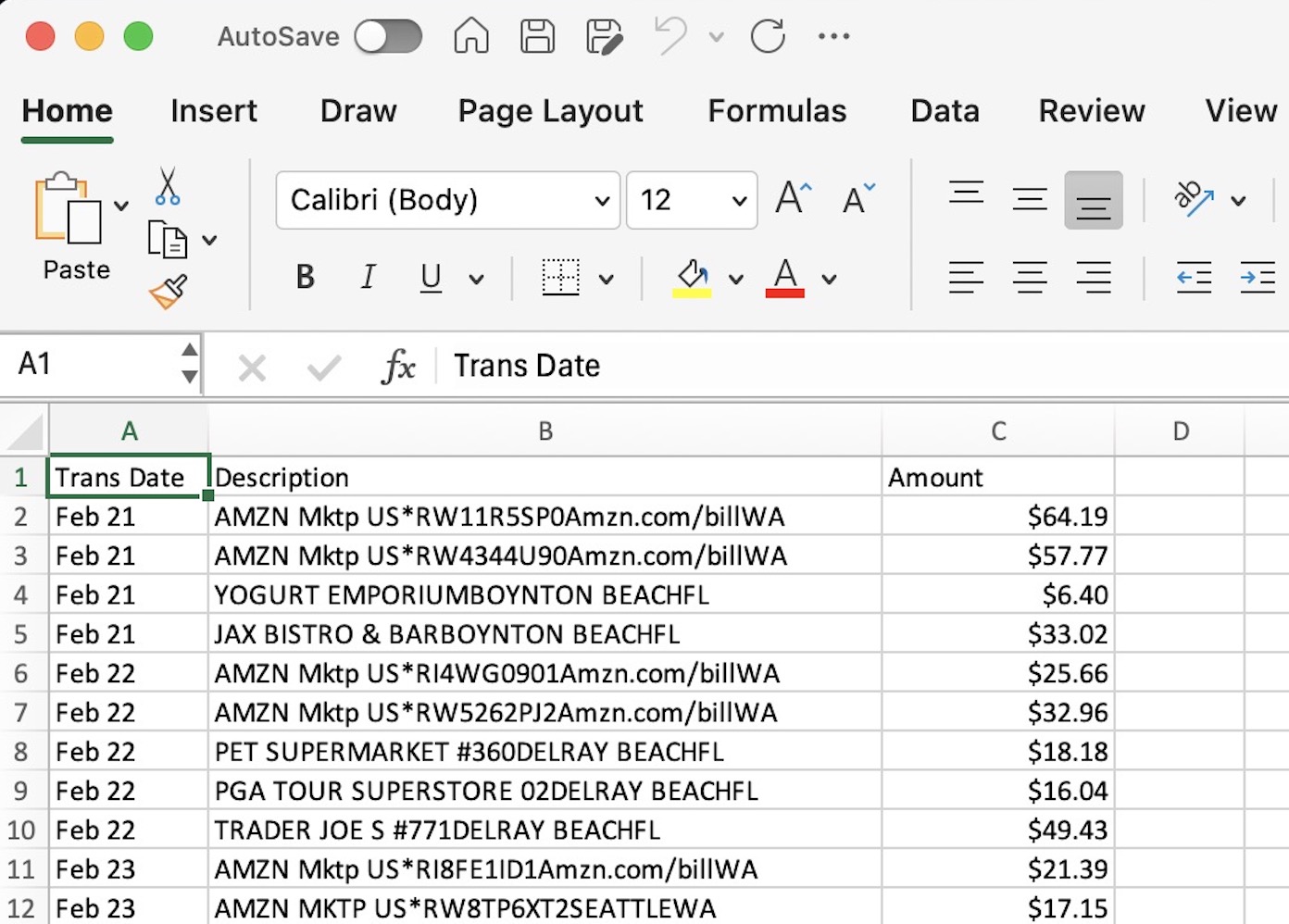This screenshot has height=924, width=1289.
Task: Select column A header
Action: click(129, 431)
